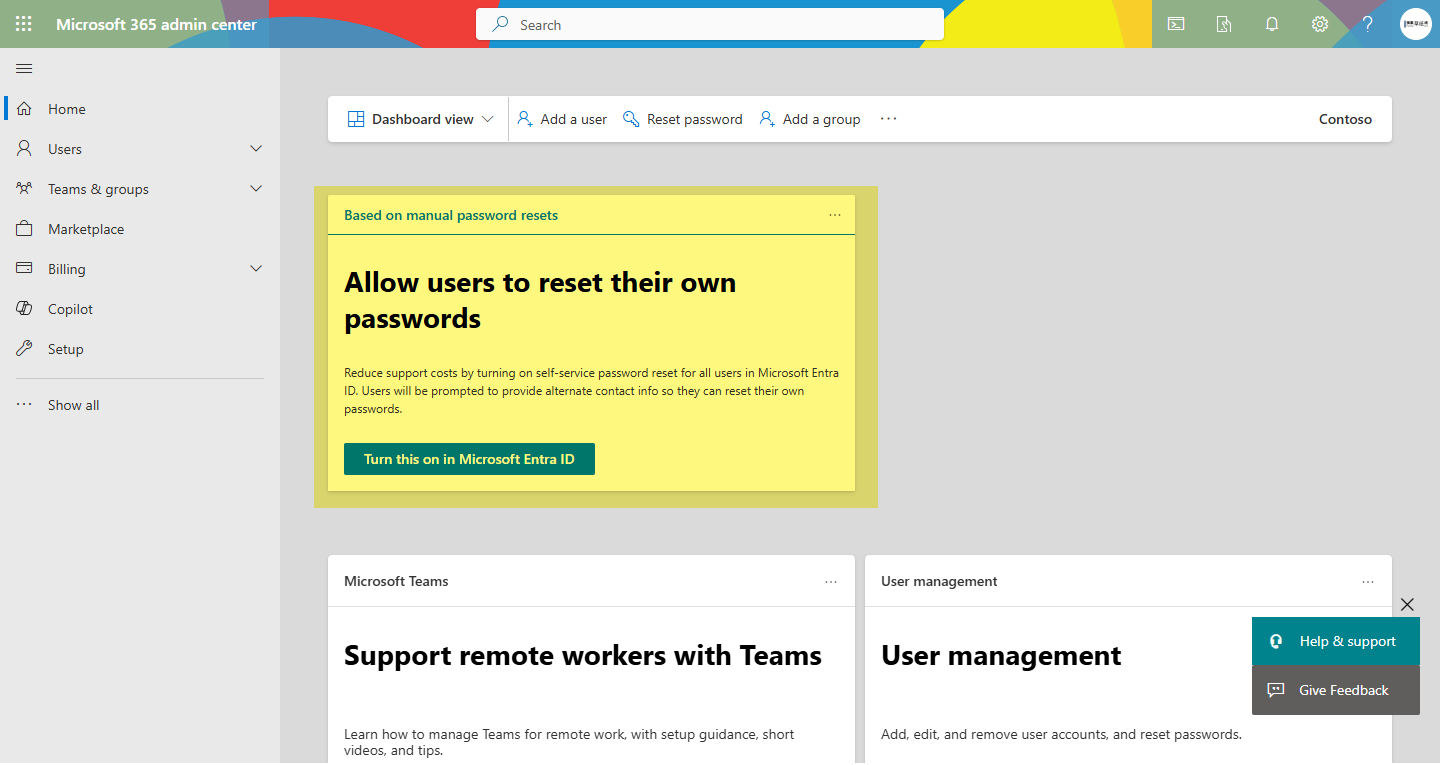Click the ellipsis icon beside Show all
Image resolution: width=1440 pixels, height=765 pixels.
(25, 405)
